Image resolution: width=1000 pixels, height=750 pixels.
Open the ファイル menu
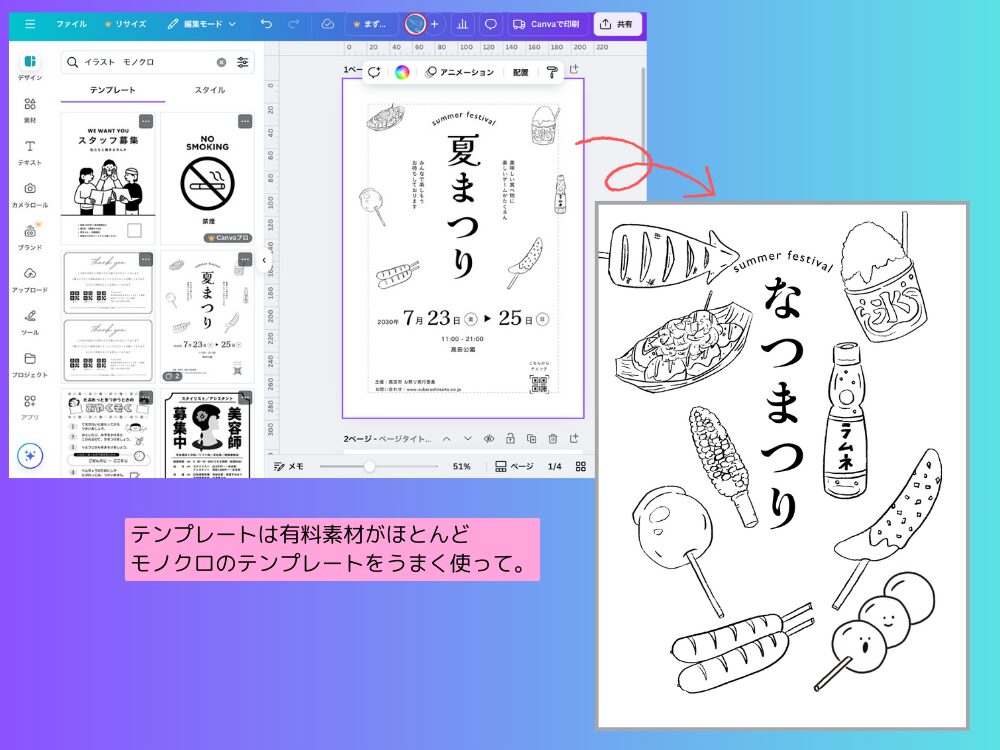click(x=71, y=23)
